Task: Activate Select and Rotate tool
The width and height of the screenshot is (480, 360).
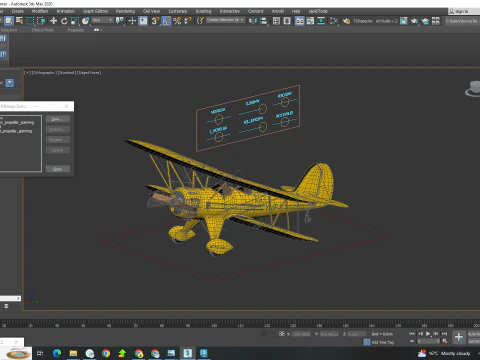Action: click(64, 21)
